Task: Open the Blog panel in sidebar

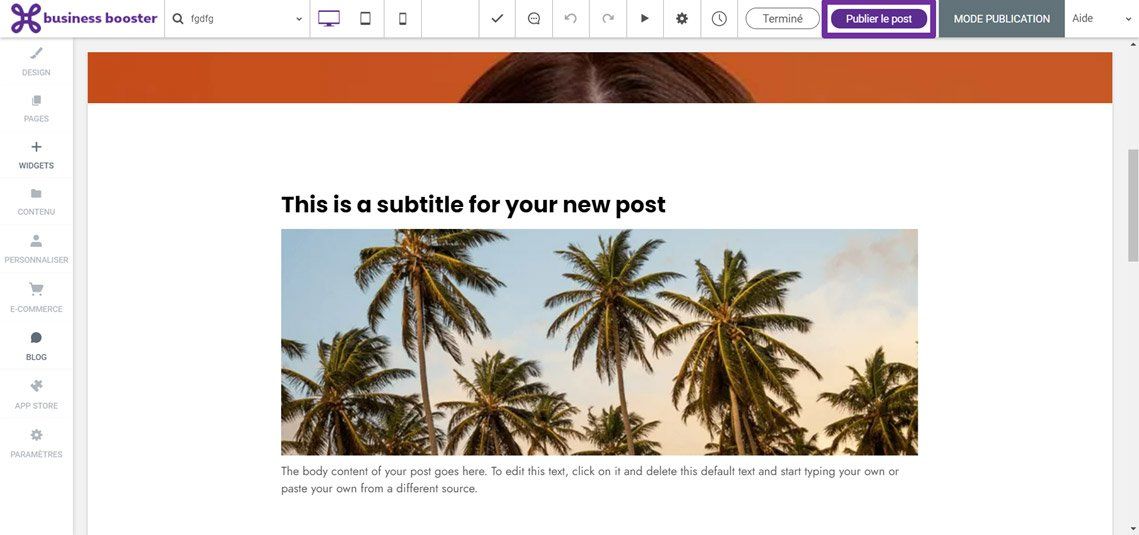Action: click(36, 346)
